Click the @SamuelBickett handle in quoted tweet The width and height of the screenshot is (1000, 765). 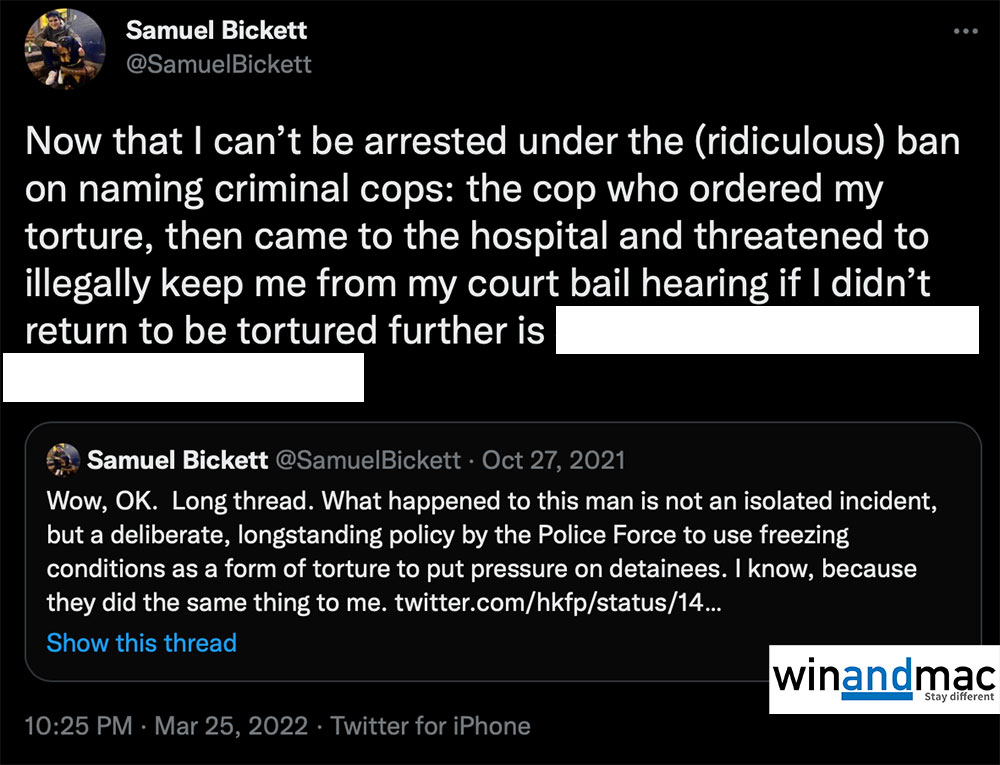(367, 460)
